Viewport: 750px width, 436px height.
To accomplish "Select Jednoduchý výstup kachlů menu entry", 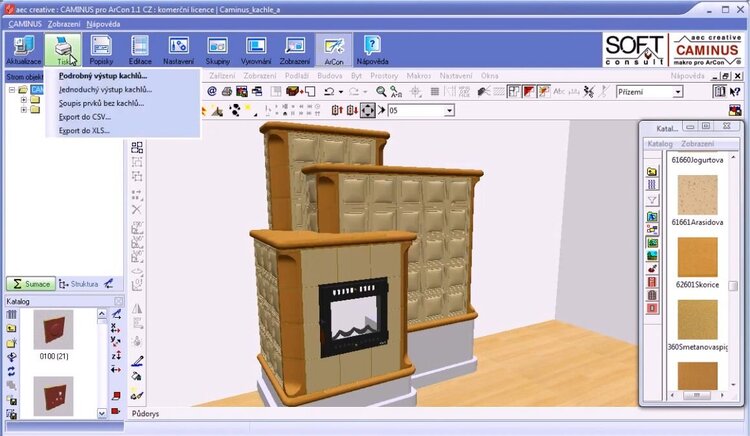I will (x=105, y=89).
